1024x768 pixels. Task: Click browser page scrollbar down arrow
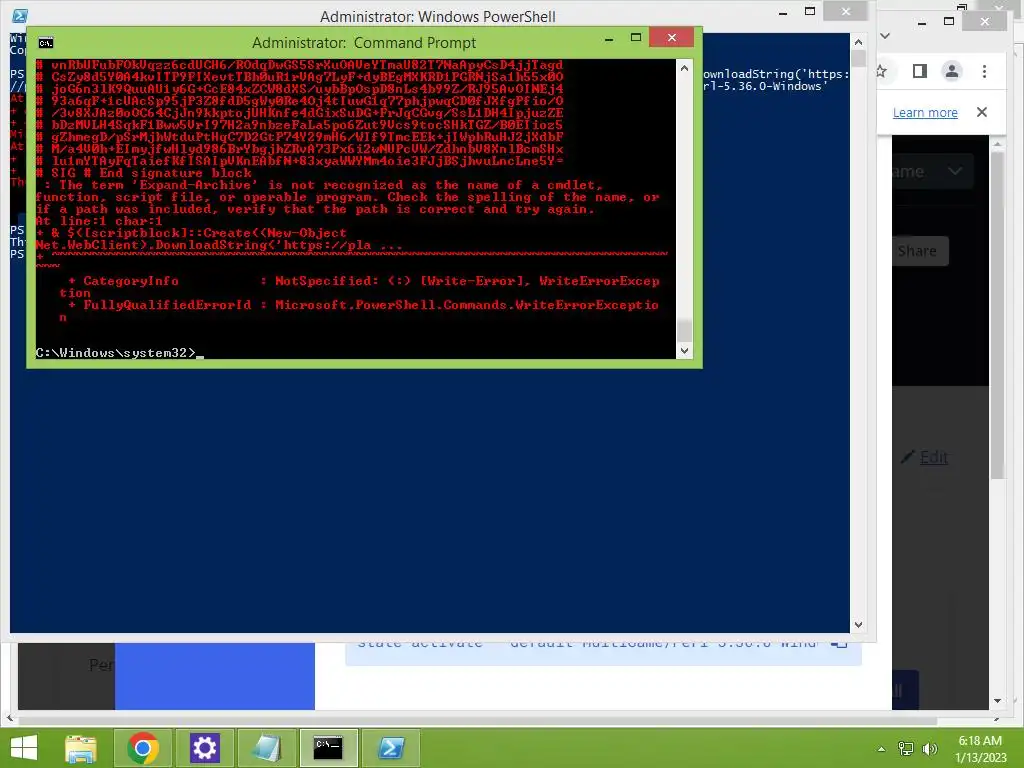tap(997, 701)
